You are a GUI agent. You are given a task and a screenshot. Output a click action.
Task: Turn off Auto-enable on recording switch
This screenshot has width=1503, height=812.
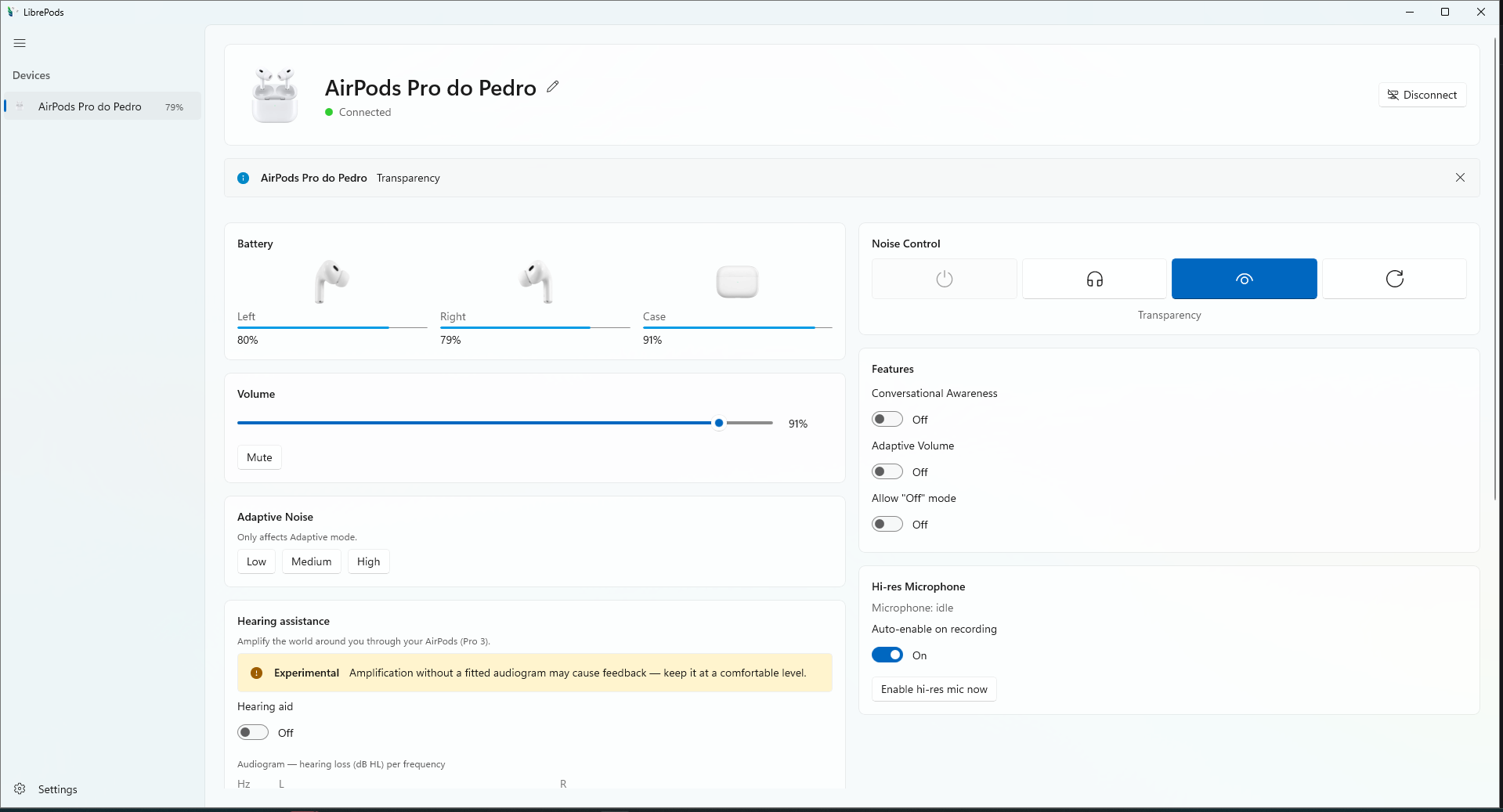887,655
